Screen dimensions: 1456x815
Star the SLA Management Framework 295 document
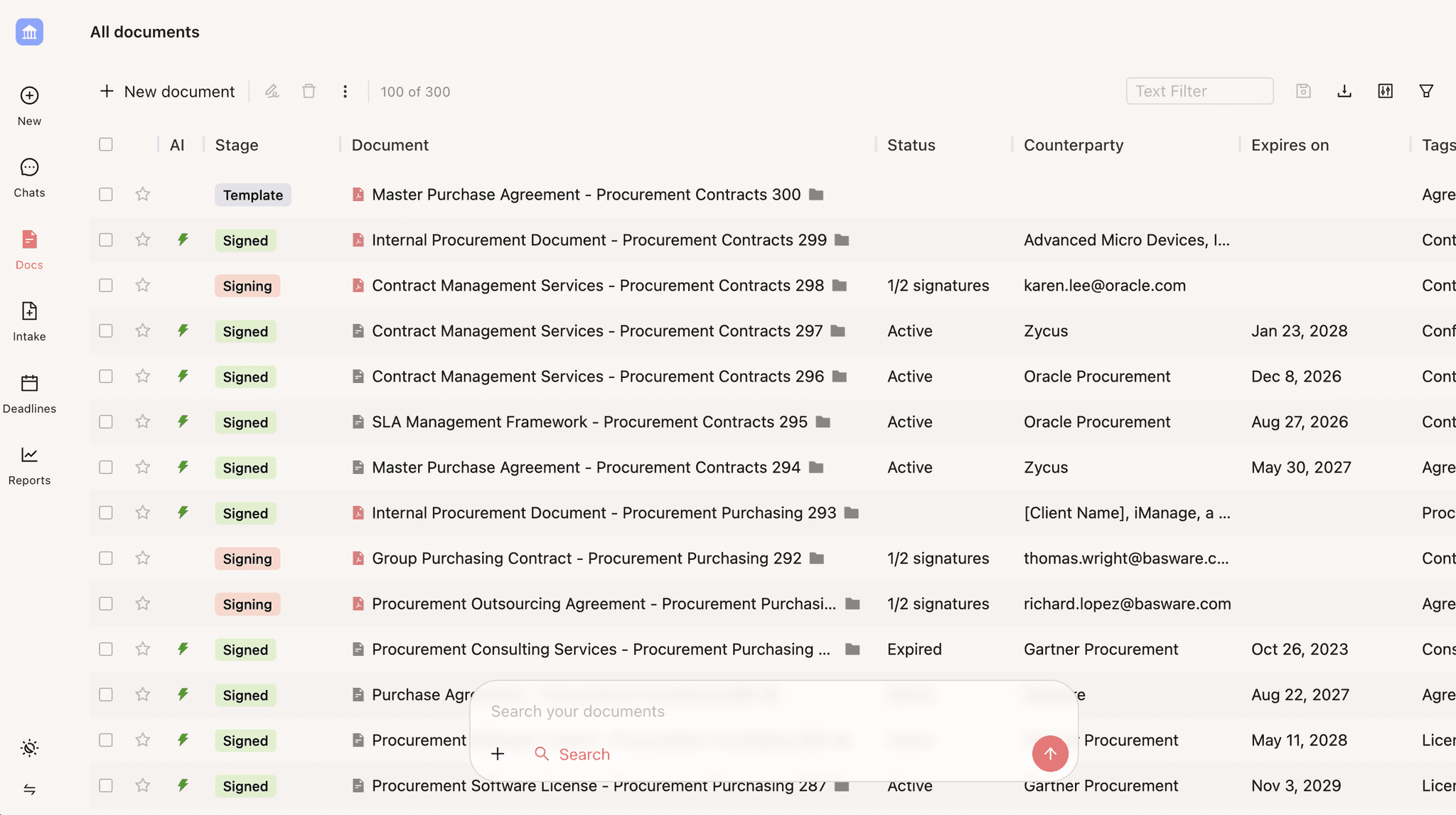pos(141,421)
